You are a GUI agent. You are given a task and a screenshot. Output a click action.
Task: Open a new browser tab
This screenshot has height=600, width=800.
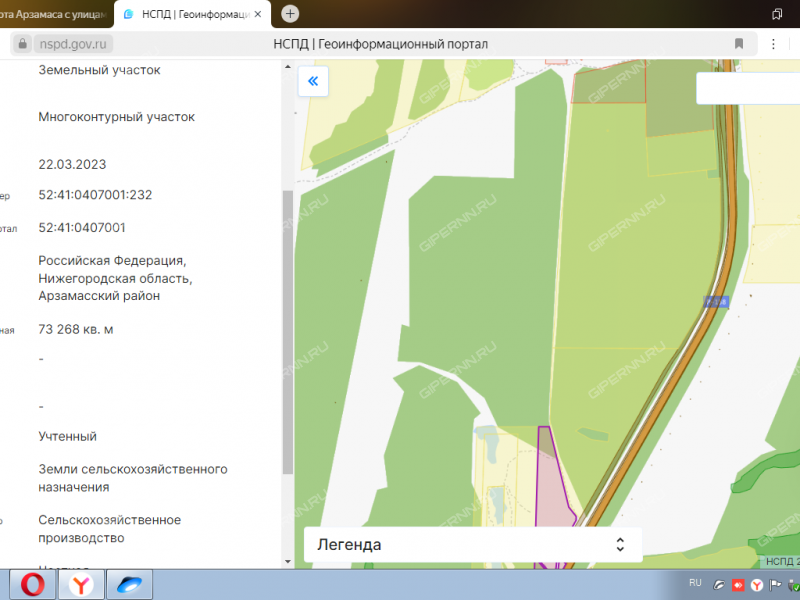[290, 14]
